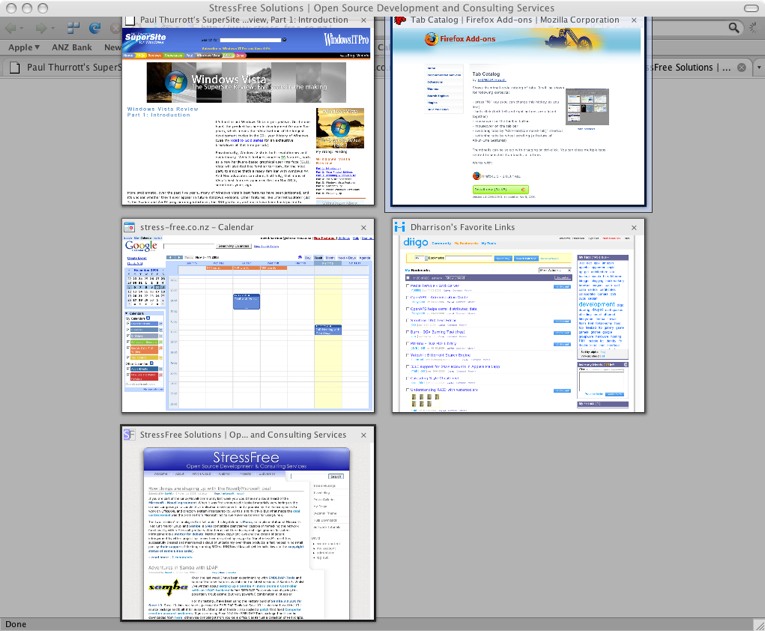
Task: Switch to the StressFree Solutions tab in tab bar
Action: [698, 67]
